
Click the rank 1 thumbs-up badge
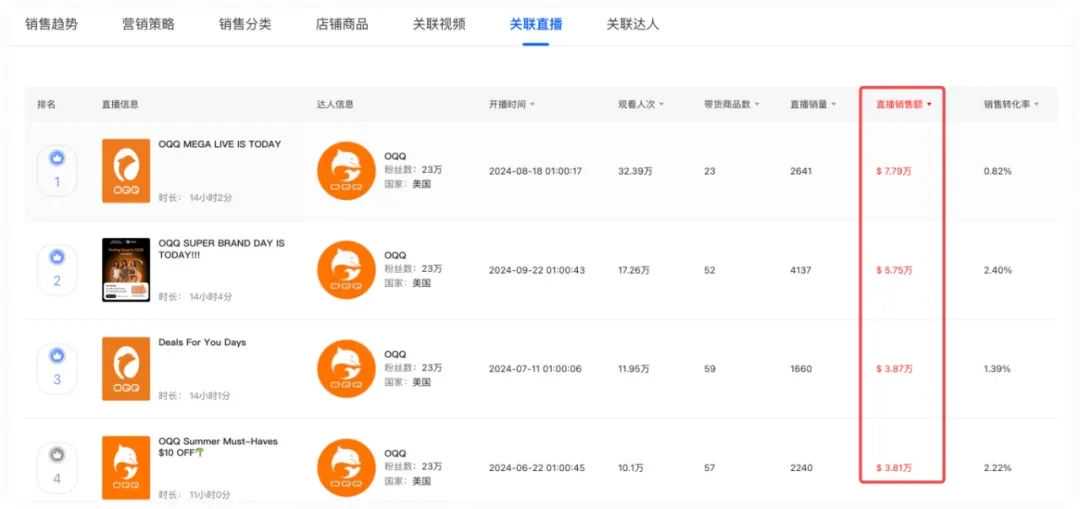[x=57, y=158]
